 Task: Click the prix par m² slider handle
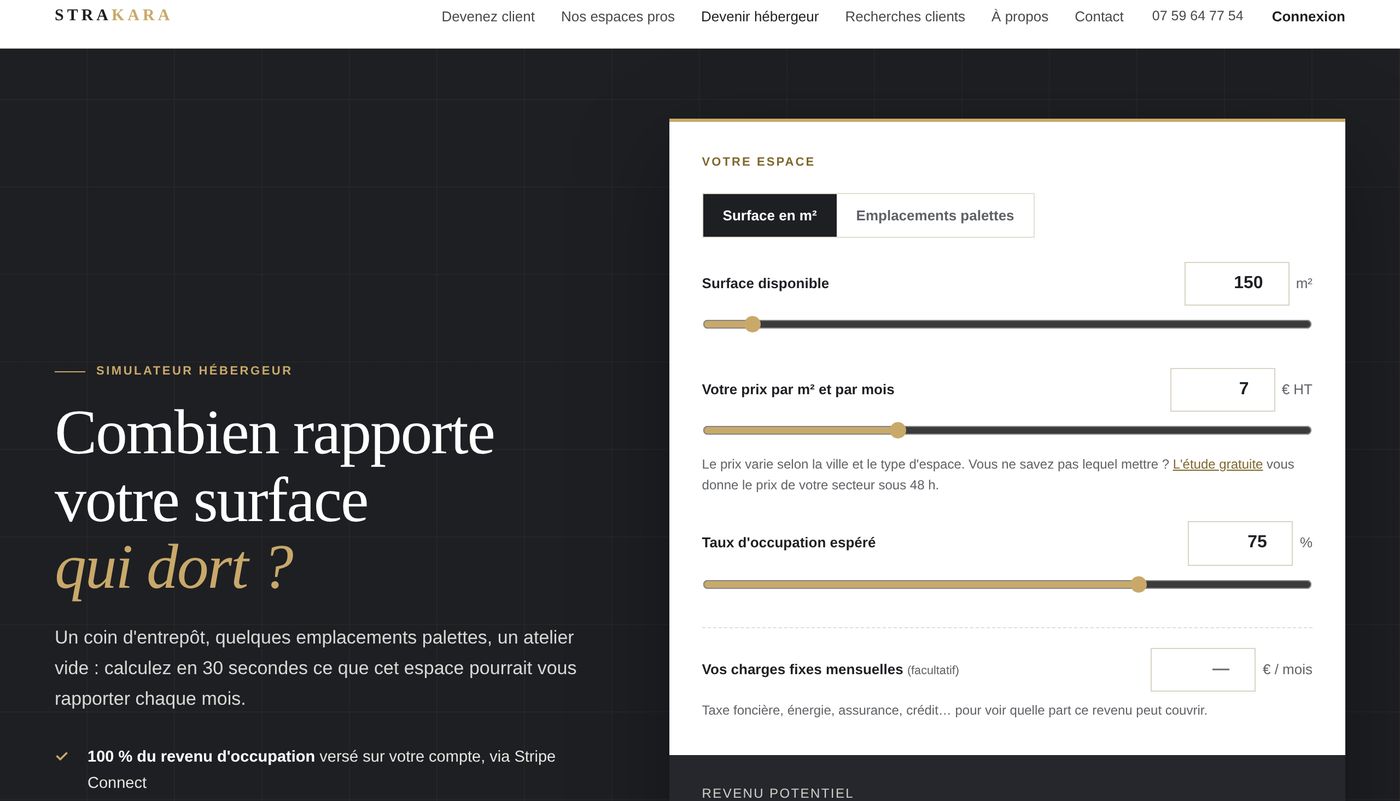(898, 430)
